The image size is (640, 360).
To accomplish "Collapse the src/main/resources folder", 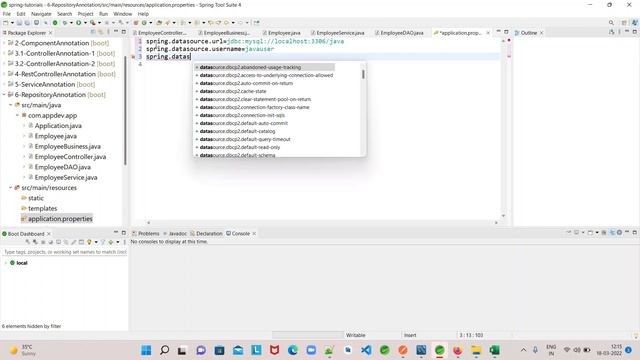I will click(11, 188).
